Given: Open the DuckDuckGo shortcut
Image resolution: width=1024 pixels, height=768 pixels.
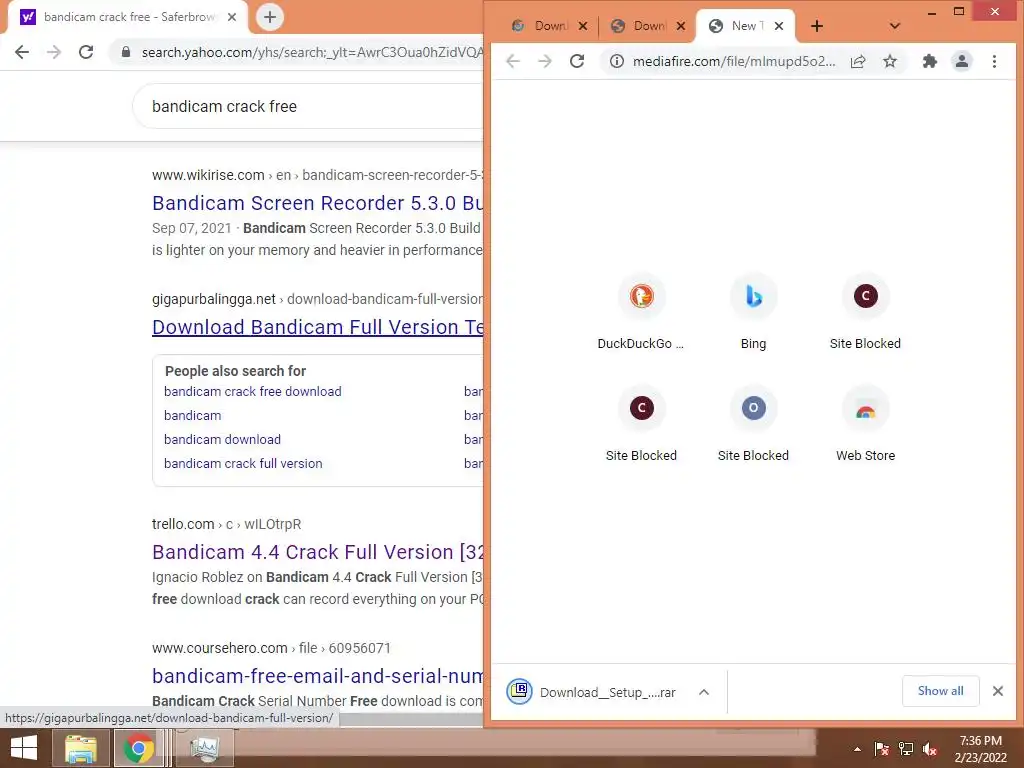Looking at the screenshot, I should 641,312.
